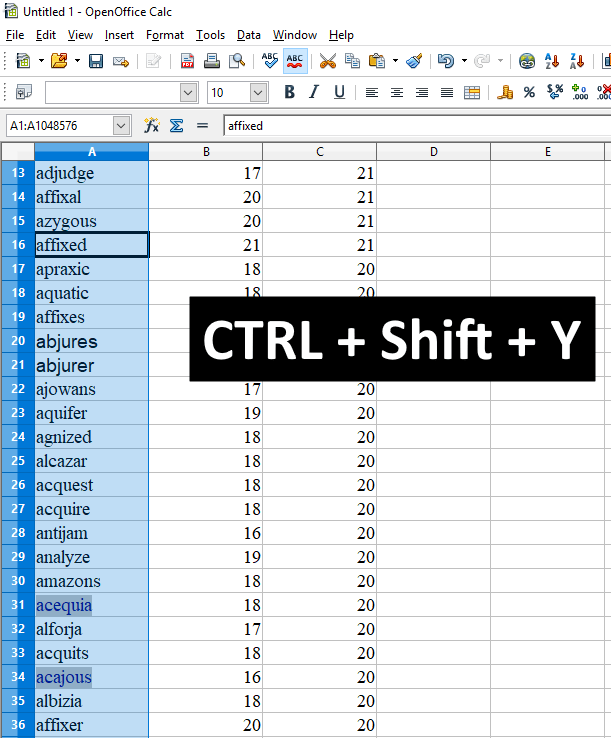Align text right
Image resolution: width=611 pixels, height=738 pixels.
tap(422, 93)
